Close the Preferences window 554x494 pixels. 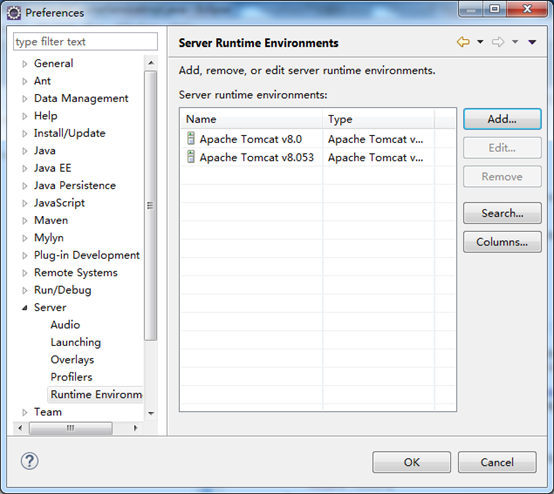coord(527,9)
